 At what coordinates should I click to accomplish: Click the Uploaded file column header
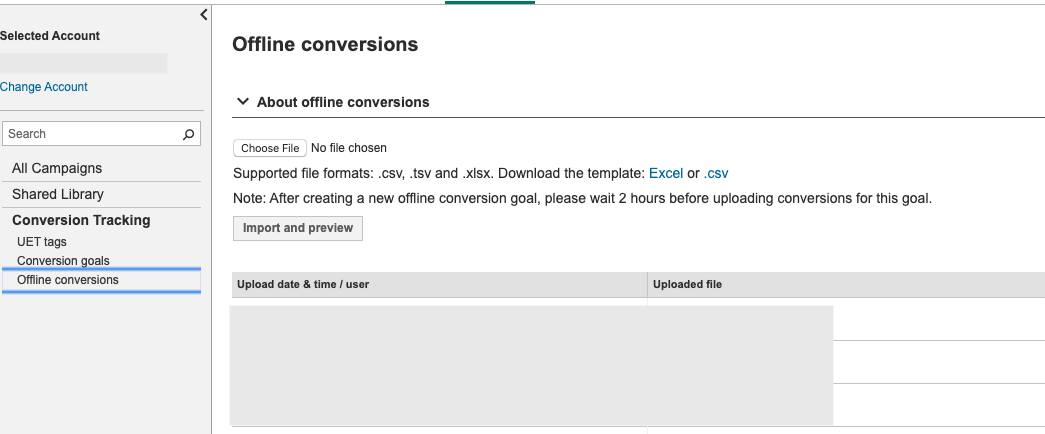687,285
